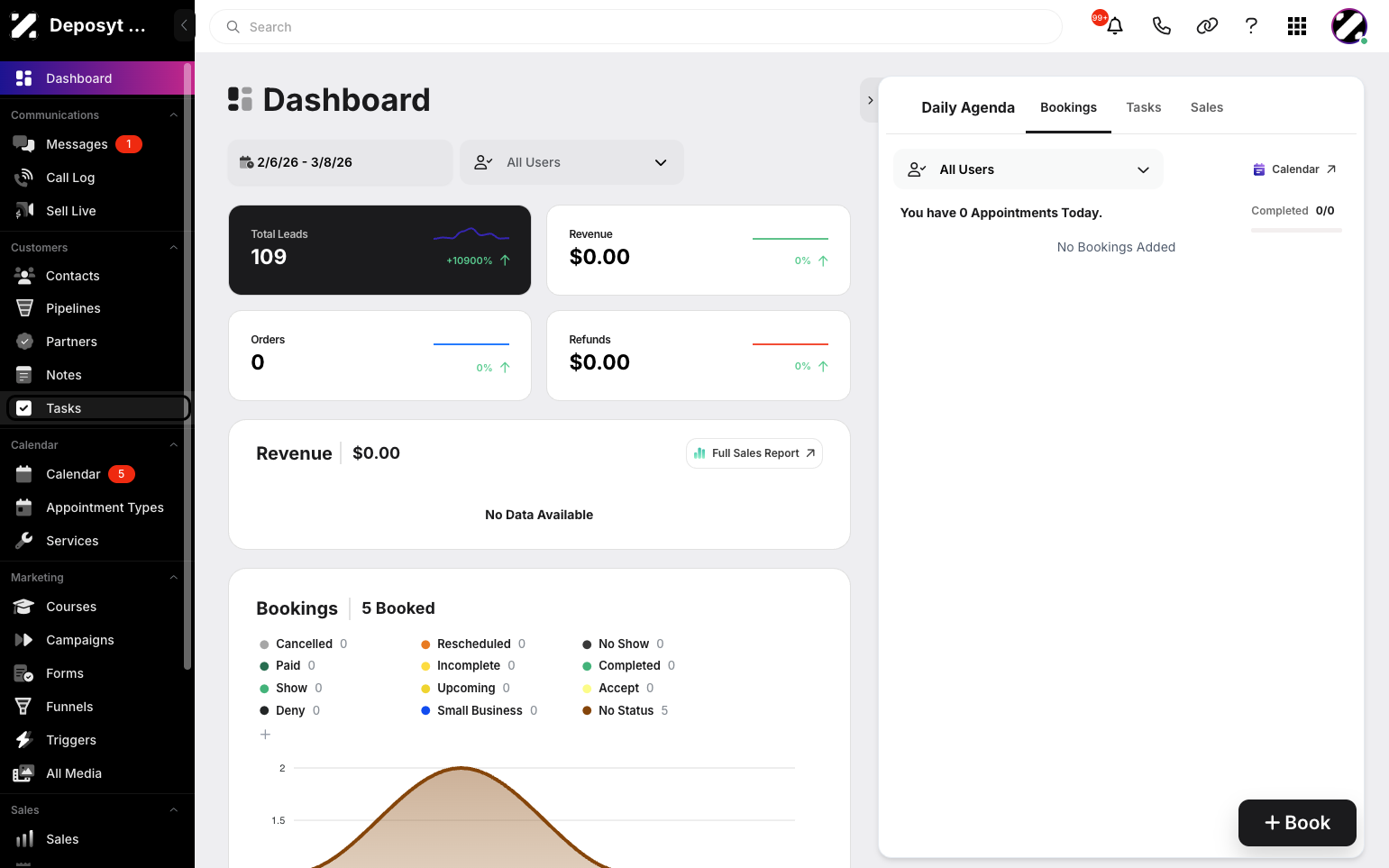Click the All Media icon in sidebar
This screenshot has height=868, width=1389.
pyautogui.click(x=24, y=773)
